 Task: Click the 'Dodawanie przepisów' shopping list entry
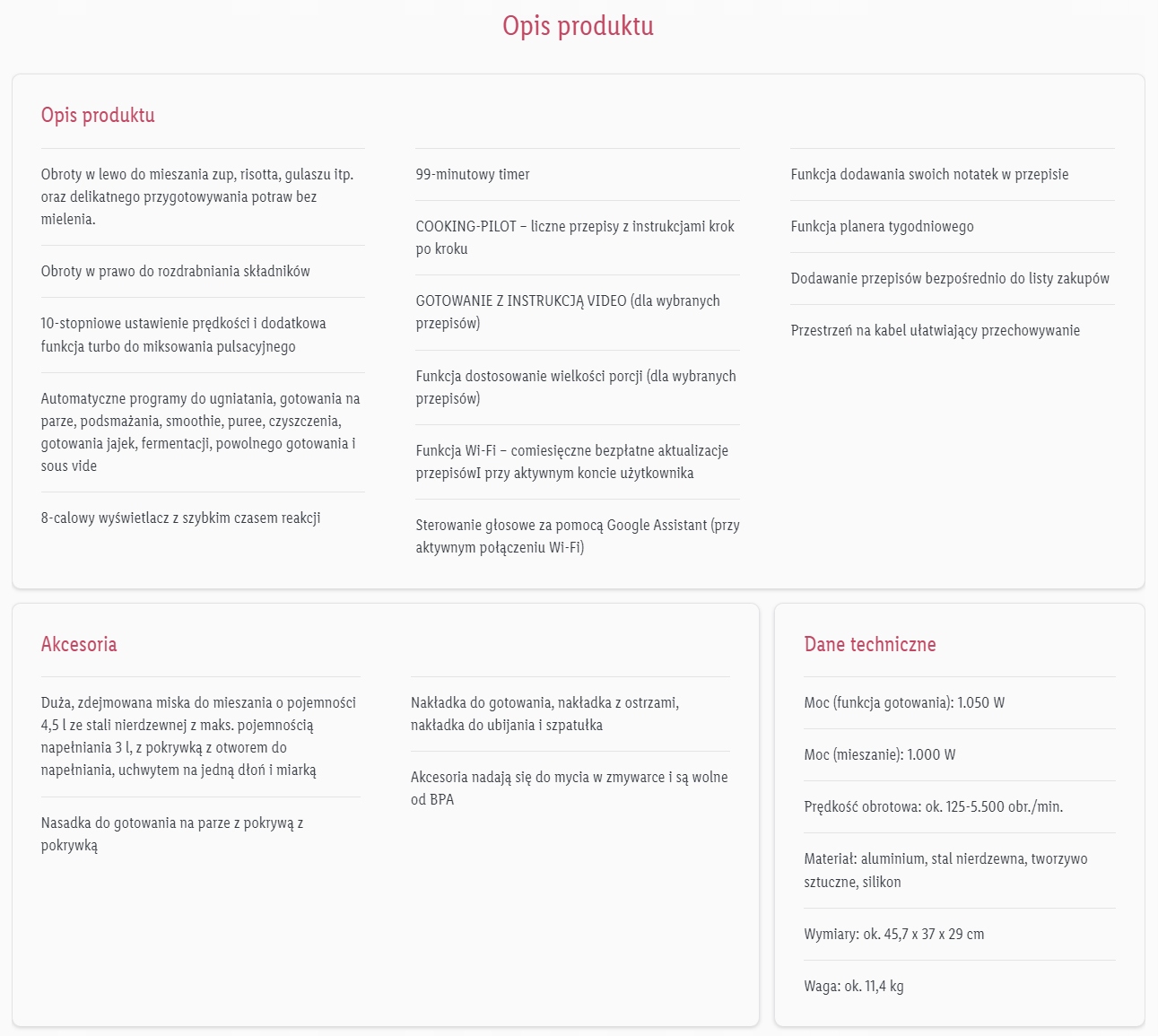(950, 278)
